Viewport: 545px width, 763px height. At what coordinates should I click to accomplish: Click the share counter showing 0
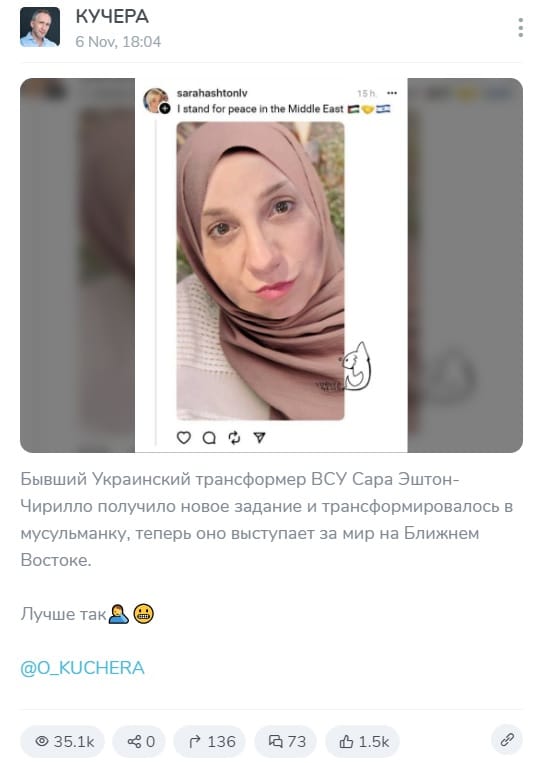coord(139,742)
